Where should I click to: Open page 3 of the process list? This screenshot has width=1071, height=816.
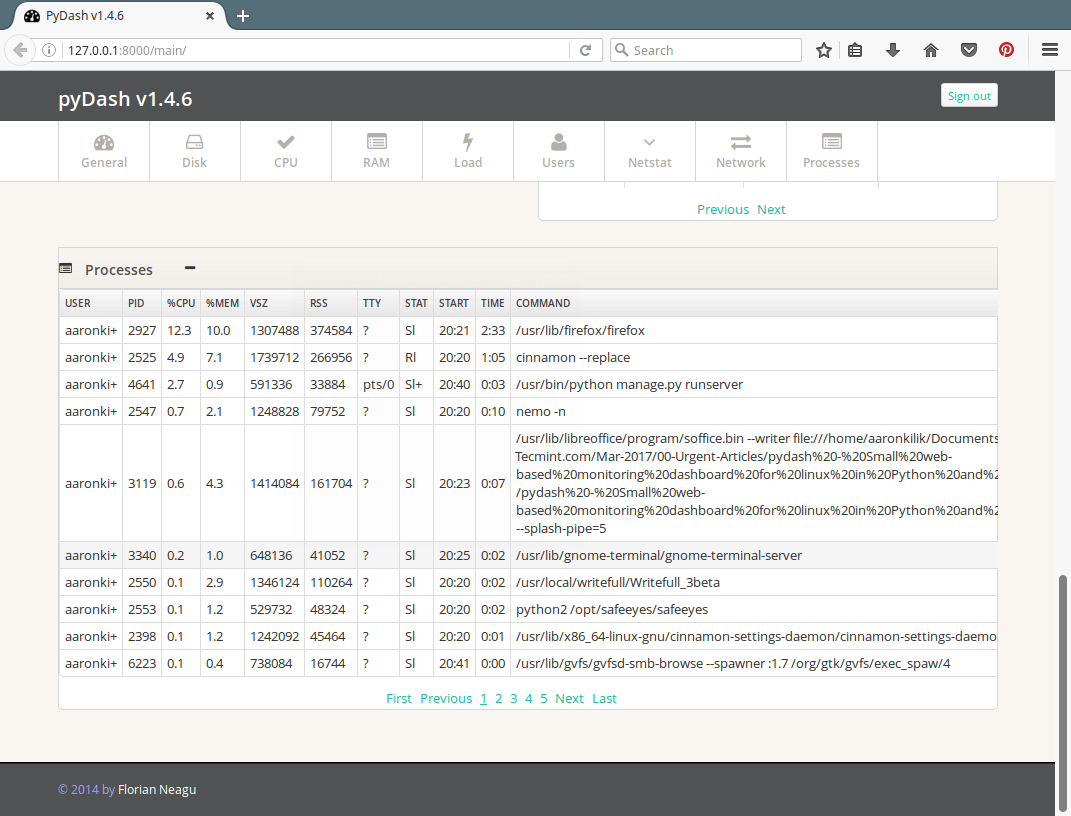tap(513, 698)
